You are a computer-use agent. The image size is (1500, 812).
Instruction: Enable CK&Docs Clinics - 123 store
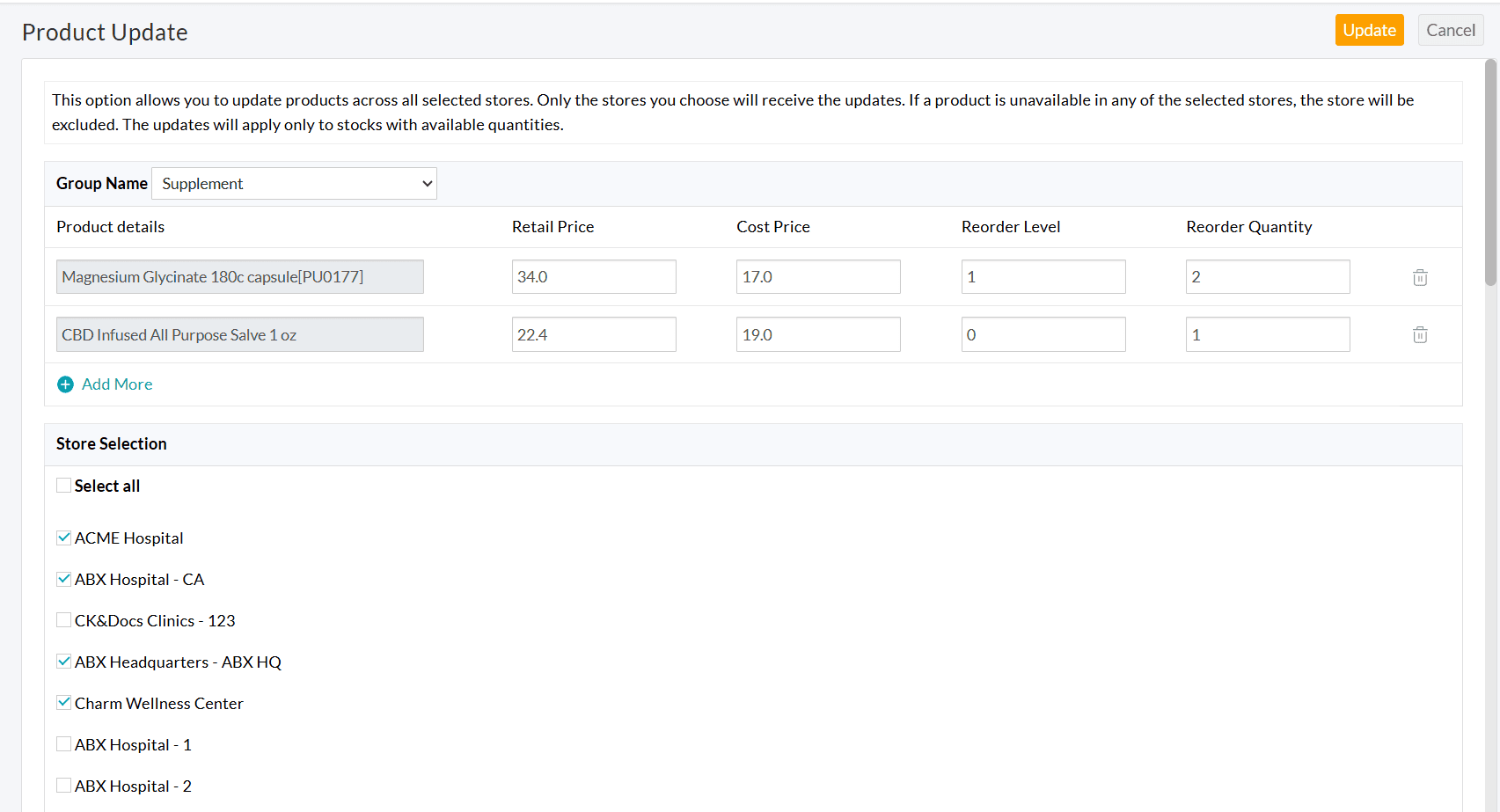pyautogui.click(x=64, y=620)
